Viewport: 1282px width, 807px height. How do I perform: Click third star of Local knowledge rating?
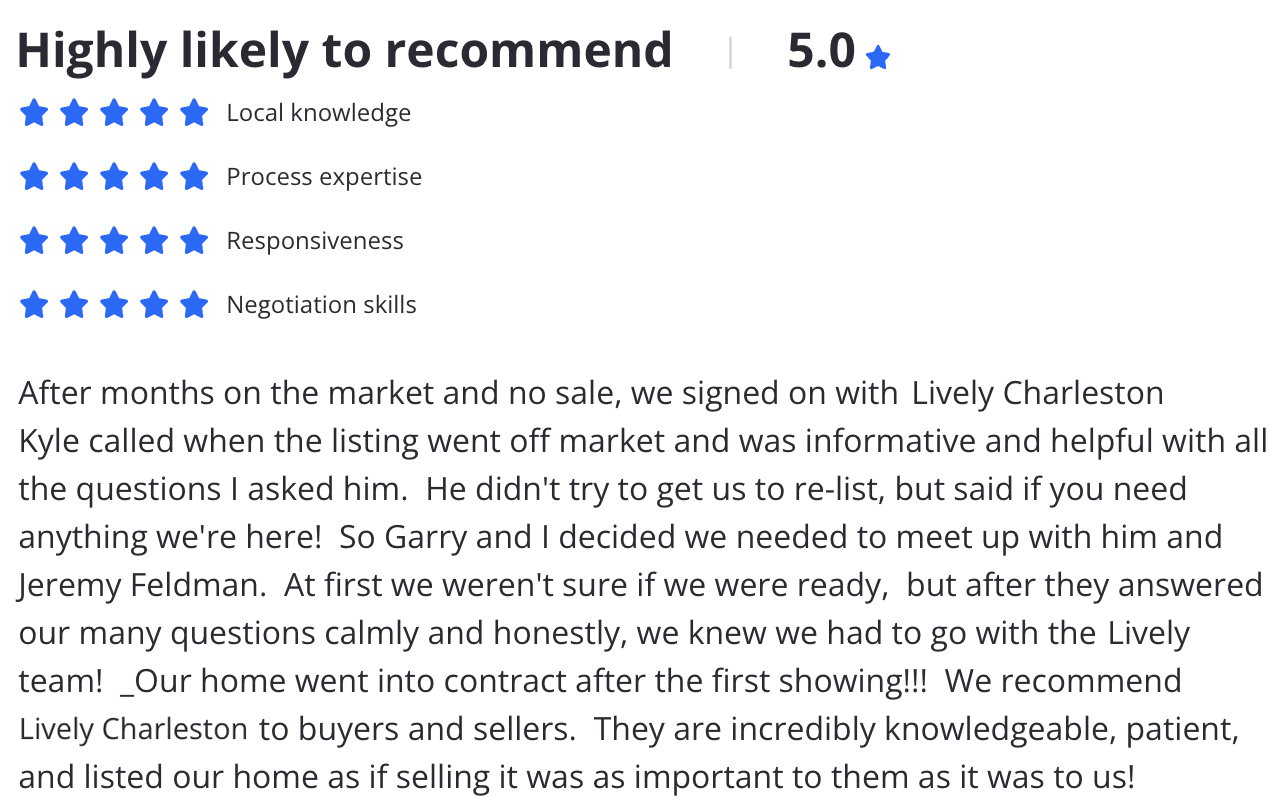pos(114,112)
